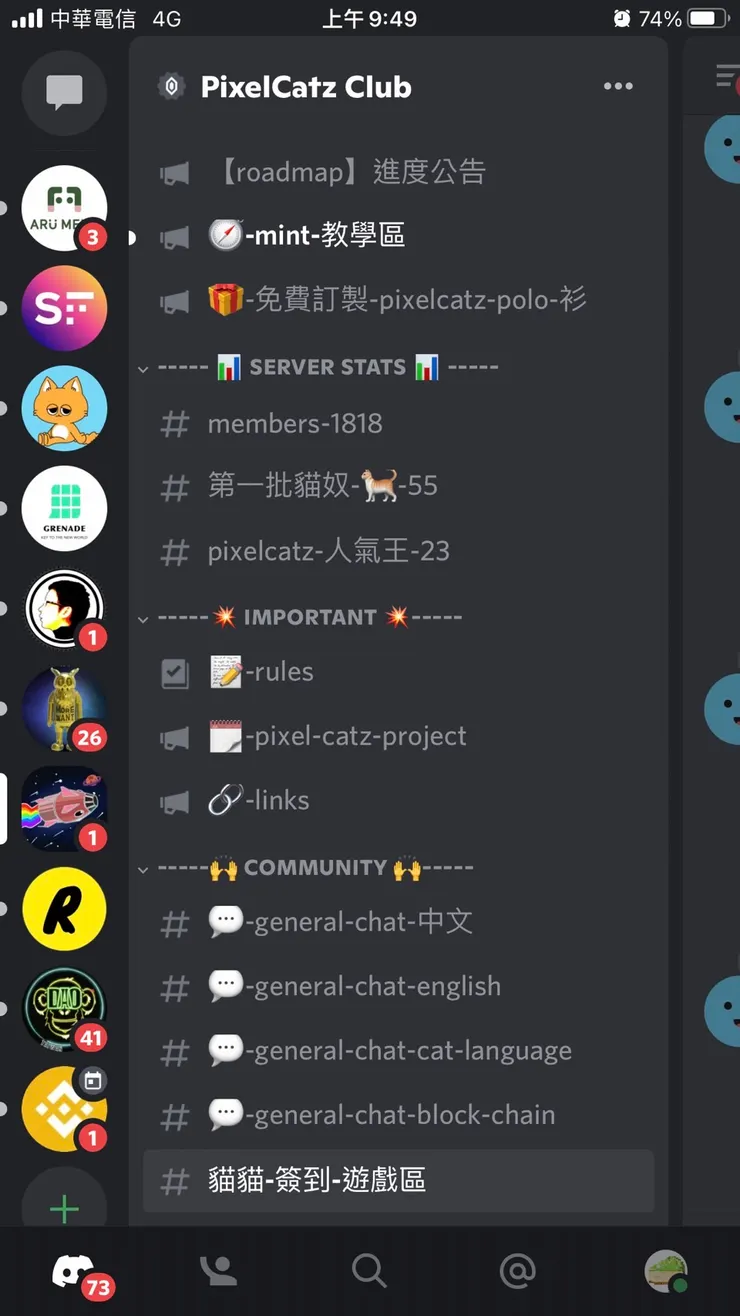
Task: Open the user profile avatar tab
Action: tap(666, 1271)
